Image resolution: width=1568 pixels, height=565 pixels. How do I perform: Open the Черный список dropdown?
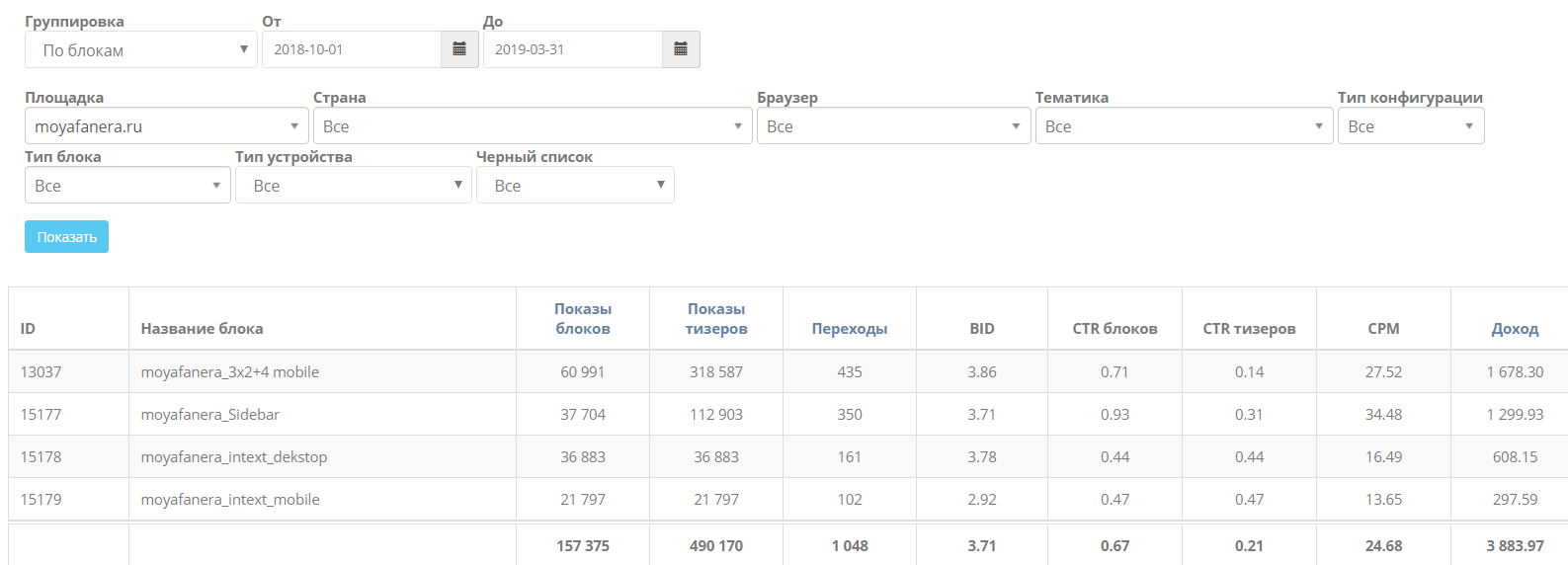point(575,186)
